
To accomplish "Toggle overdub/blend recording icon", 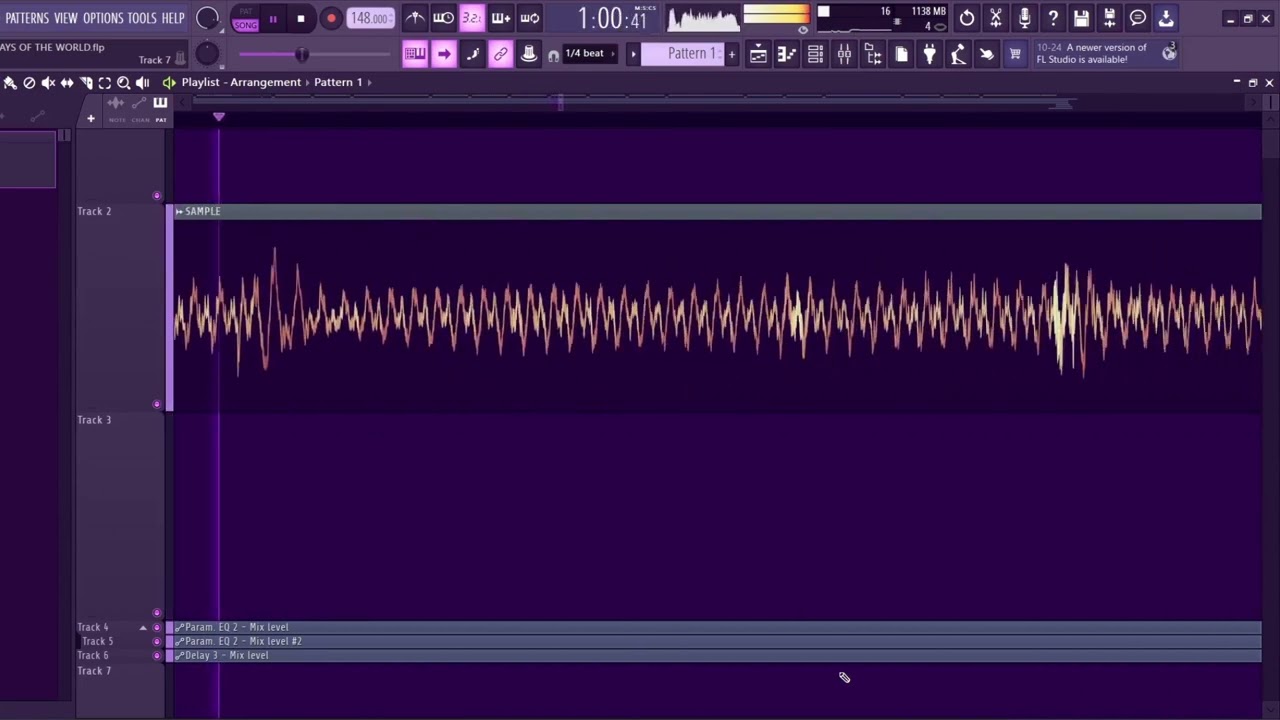I will (501, 18).
